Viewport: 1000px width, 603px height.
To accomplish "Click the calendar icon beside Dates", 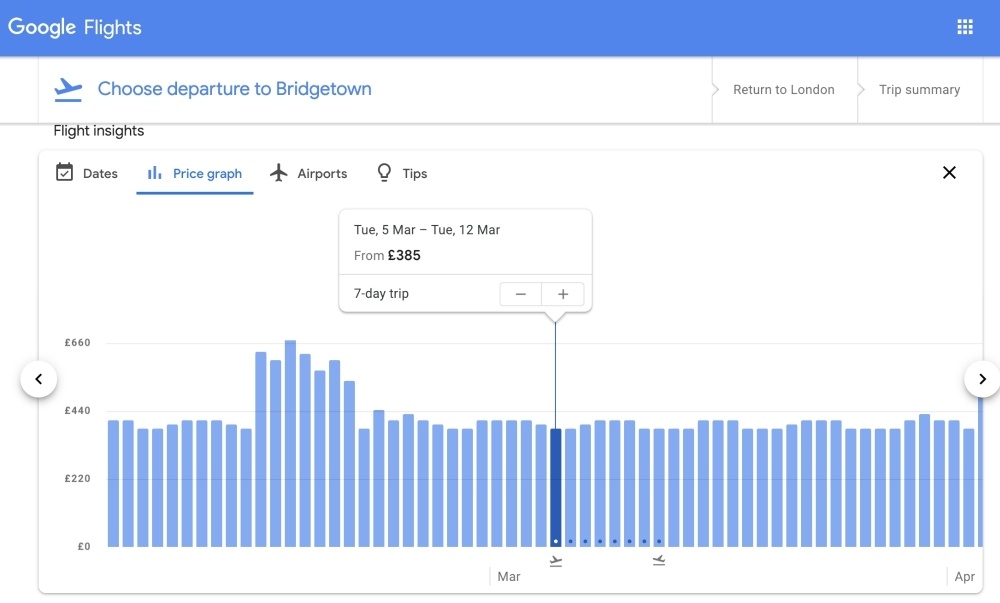I will tap(64, 173).
